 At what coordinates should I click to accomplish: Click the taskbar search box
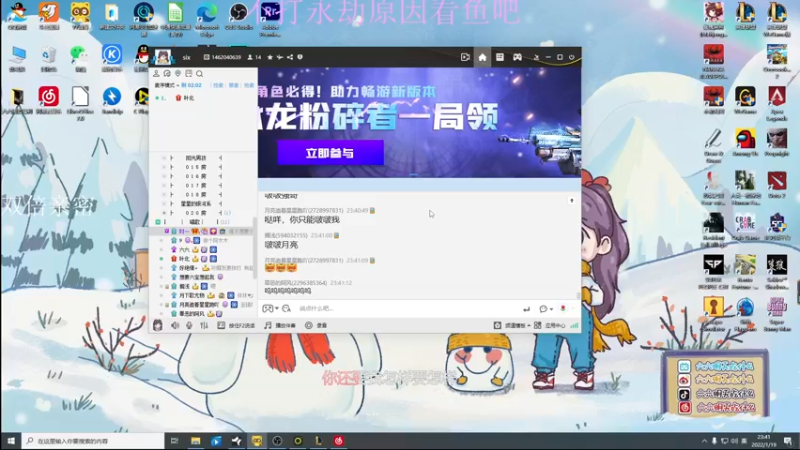[94, 441]
